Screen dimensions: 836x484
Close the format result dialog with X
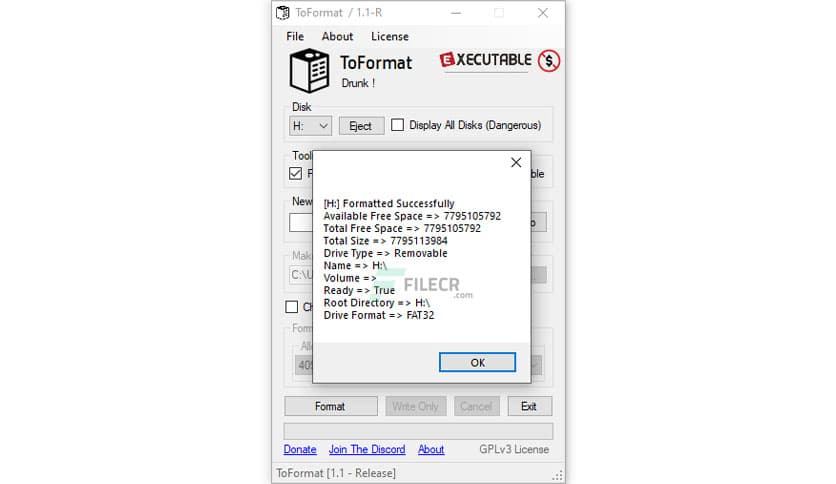(x=516, y=163)
